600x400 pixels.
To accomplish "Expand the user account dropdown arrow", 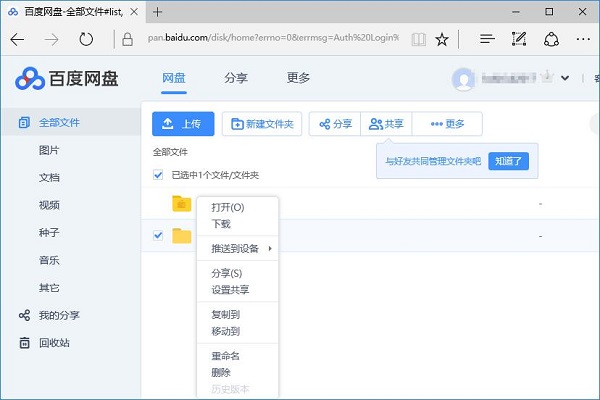I will 565,78.
